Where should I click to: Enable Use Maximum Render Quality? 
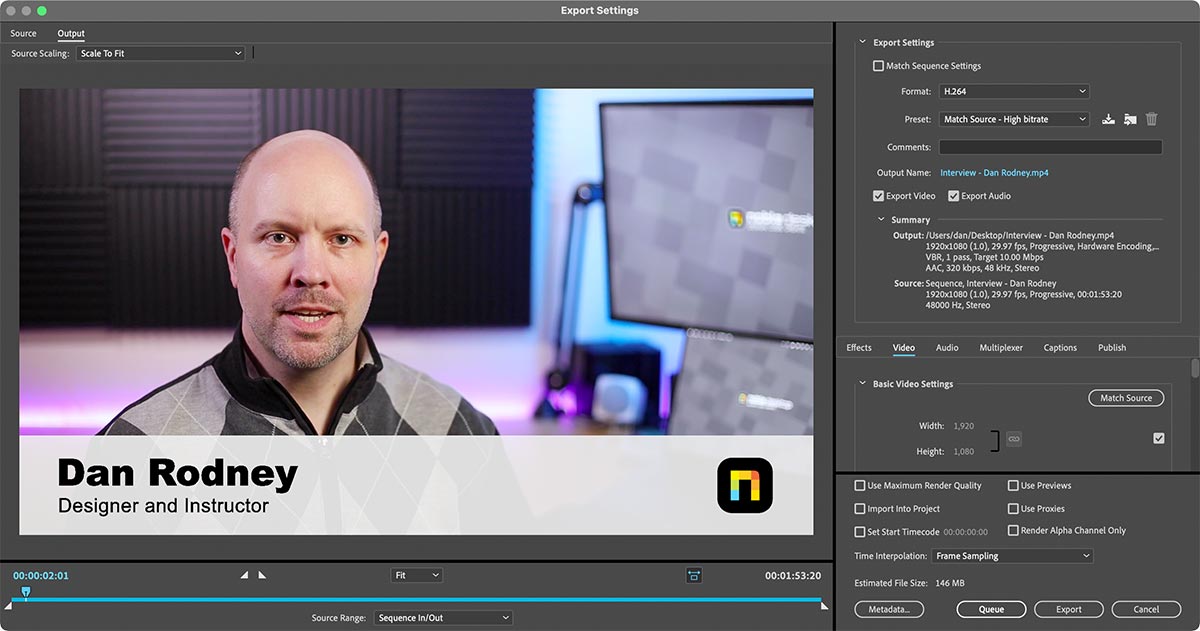pos(858,485)
